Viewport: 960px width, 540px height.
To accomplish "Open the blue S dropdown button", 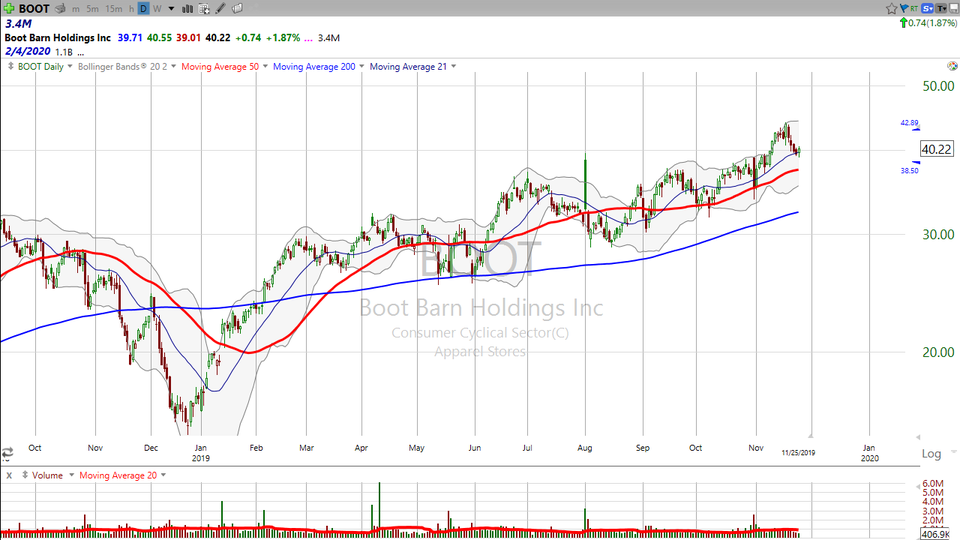I will click(x=928, y=9).
